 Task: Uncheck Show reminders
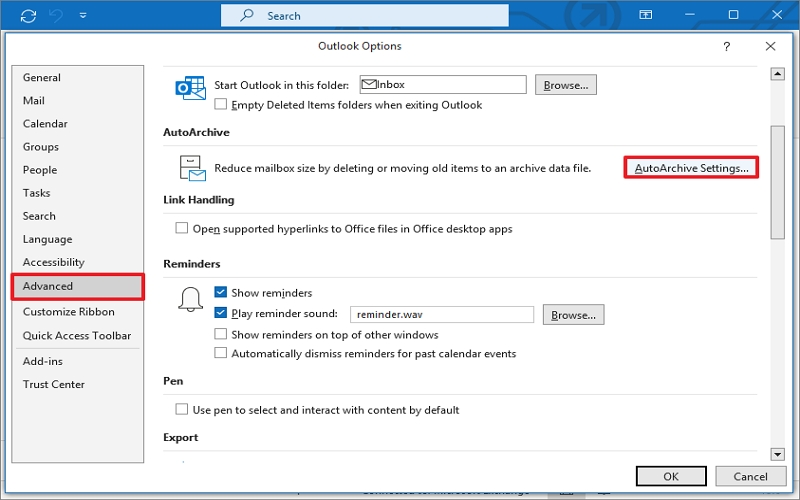(220, 292)
